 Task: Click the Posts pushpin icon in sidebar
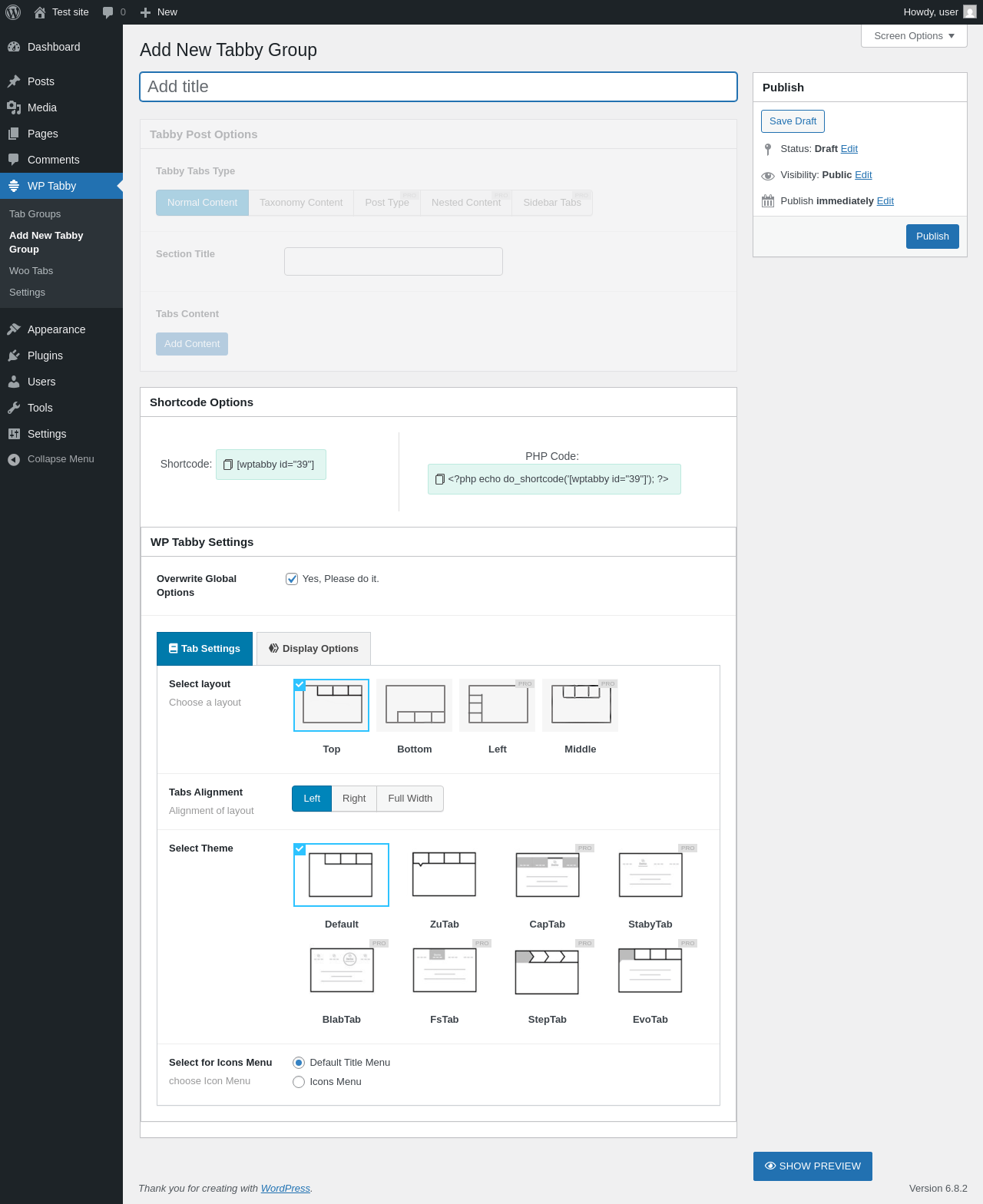[x=14, y=81]
